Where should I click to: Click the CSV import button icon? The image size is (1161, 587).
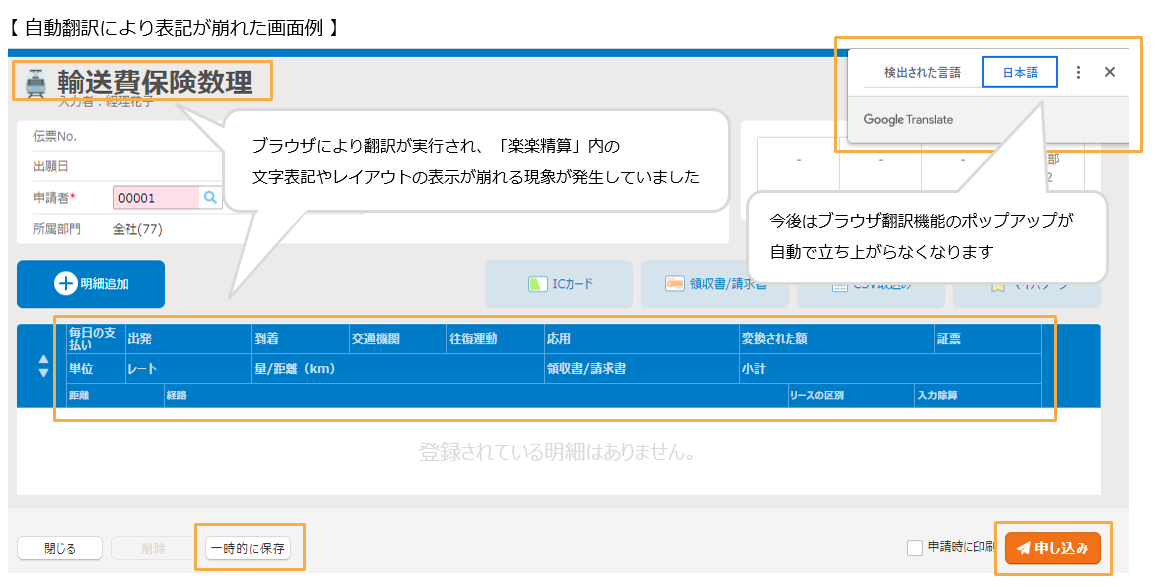tap(838, 285)
